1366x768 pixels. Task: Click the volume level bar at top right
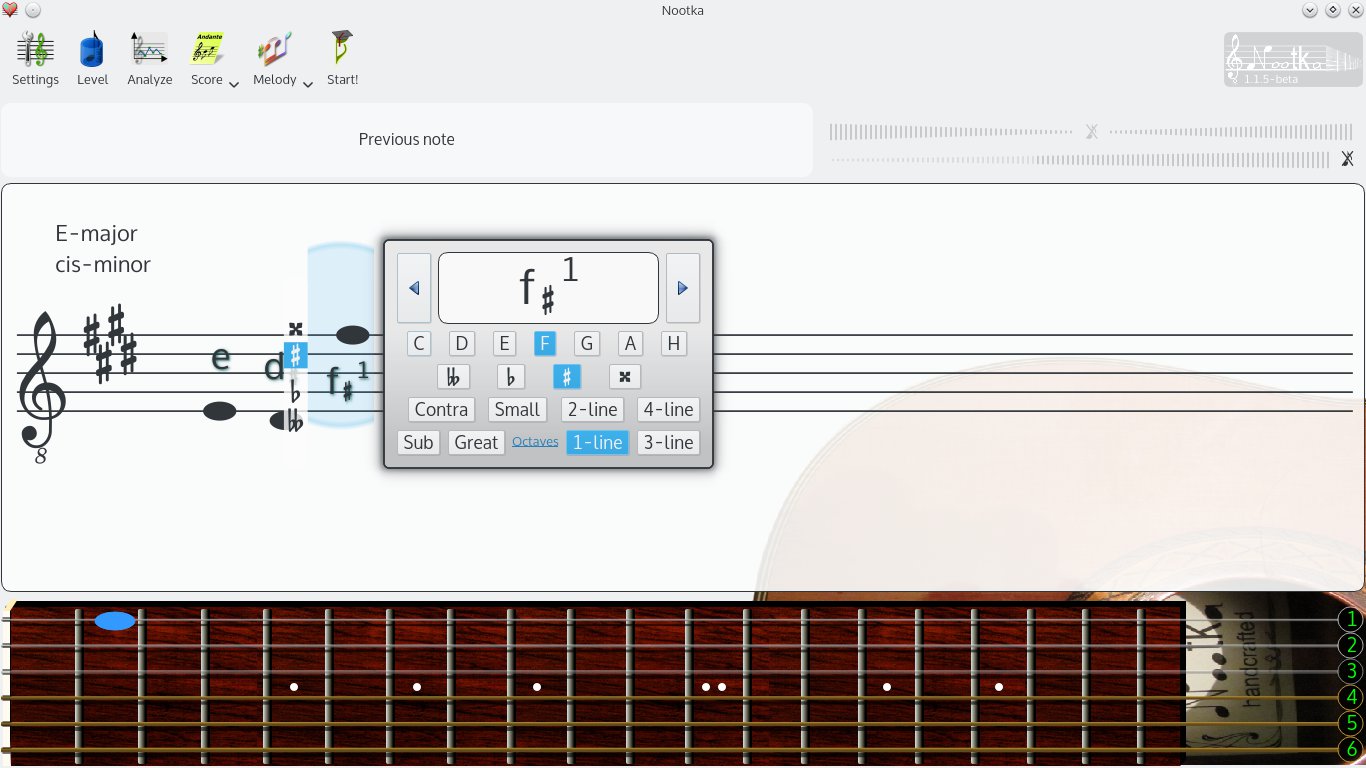tap(1090, 132)
